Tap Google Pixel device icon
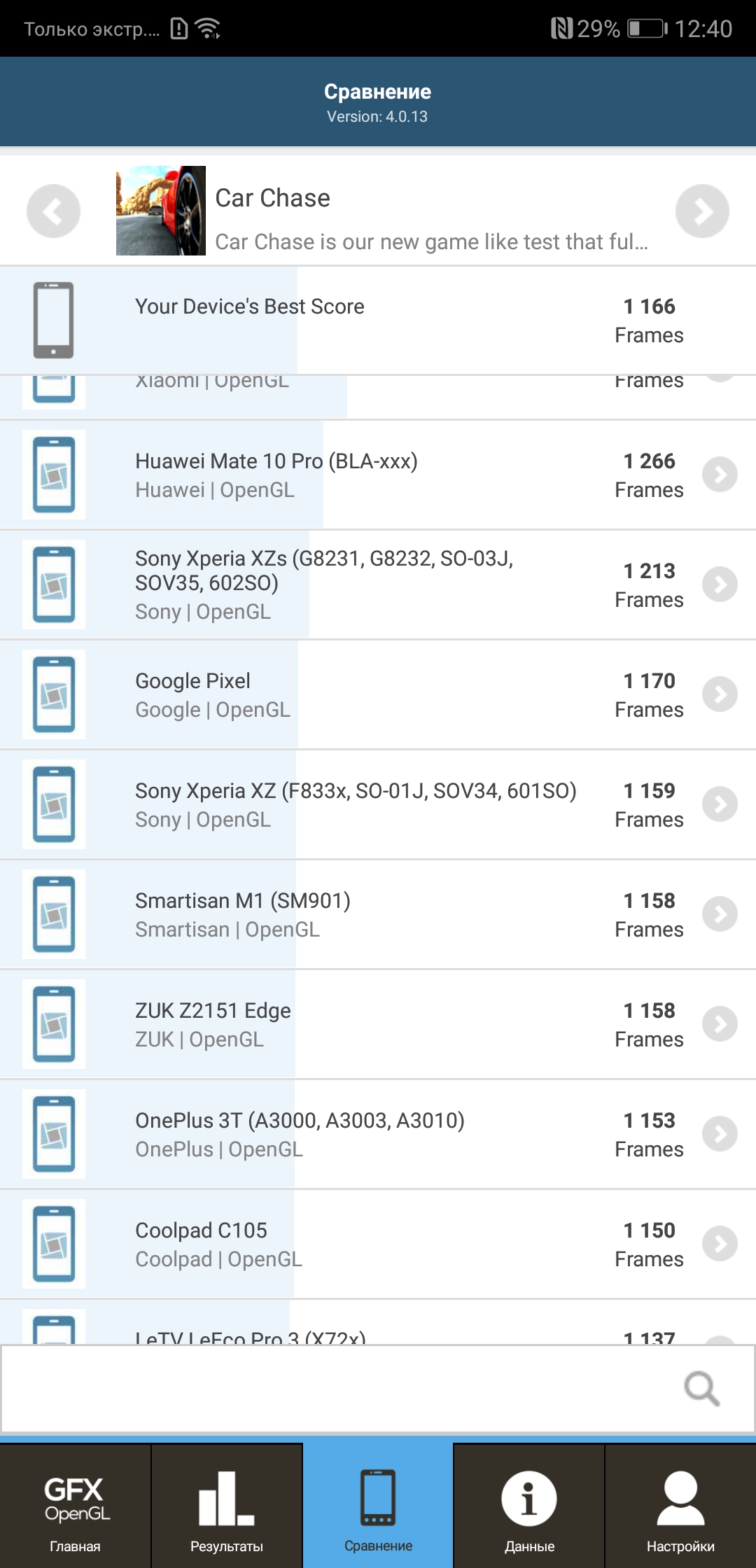This screenshot has height=1568, width=756. click(54, 694)
